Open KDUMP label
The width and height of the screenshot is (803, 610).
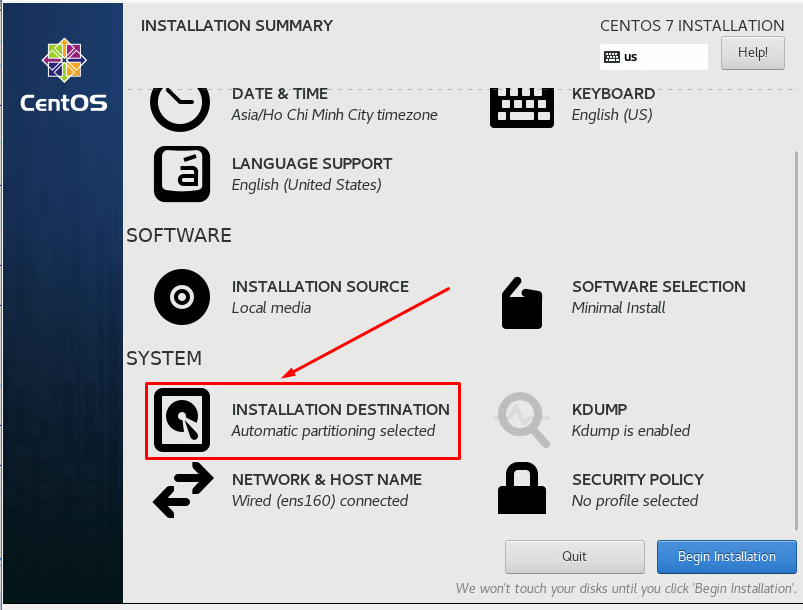599,409
